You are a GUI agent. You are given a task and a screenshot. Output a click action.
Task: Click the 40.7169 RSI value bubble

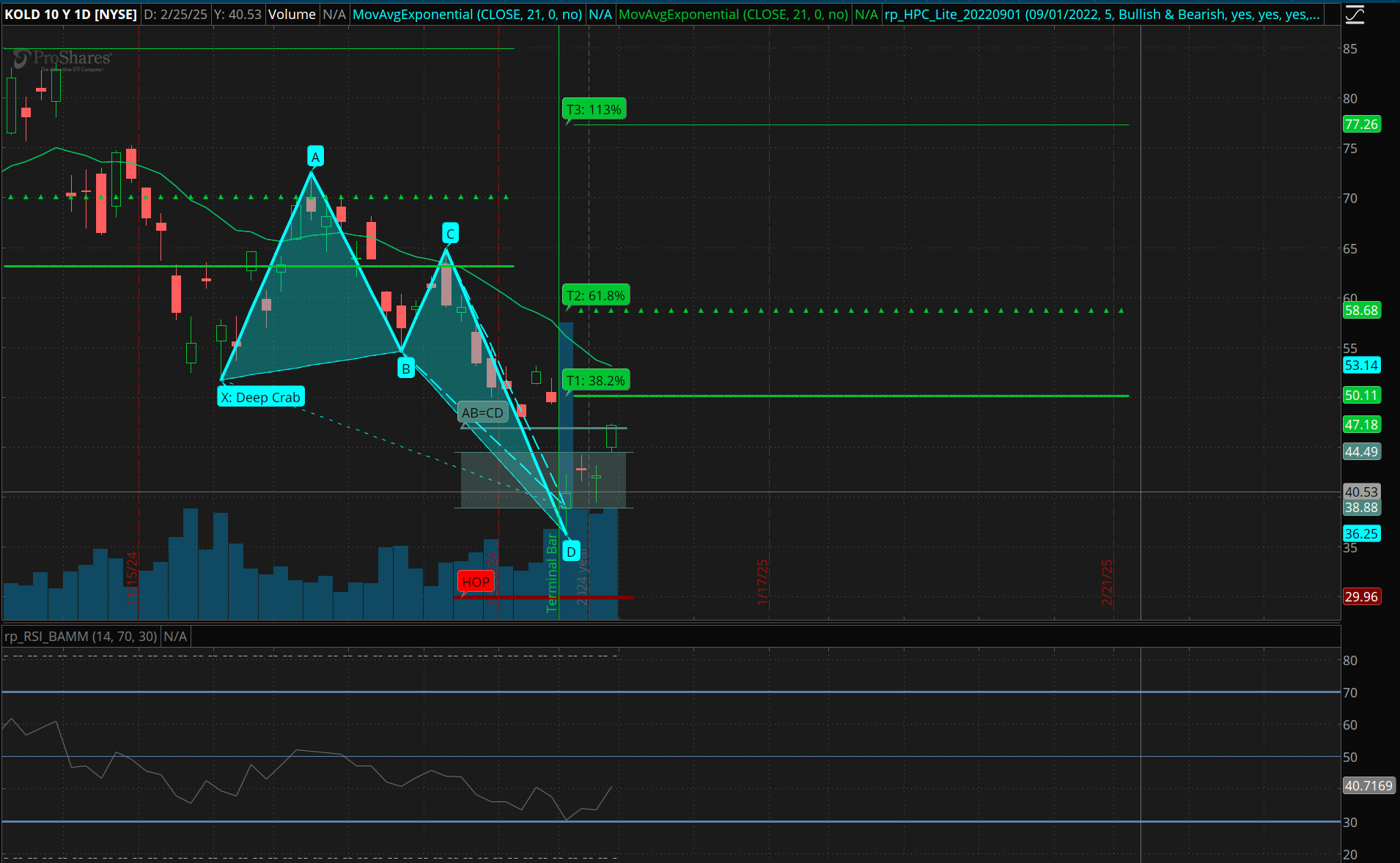coord(1368,786)
